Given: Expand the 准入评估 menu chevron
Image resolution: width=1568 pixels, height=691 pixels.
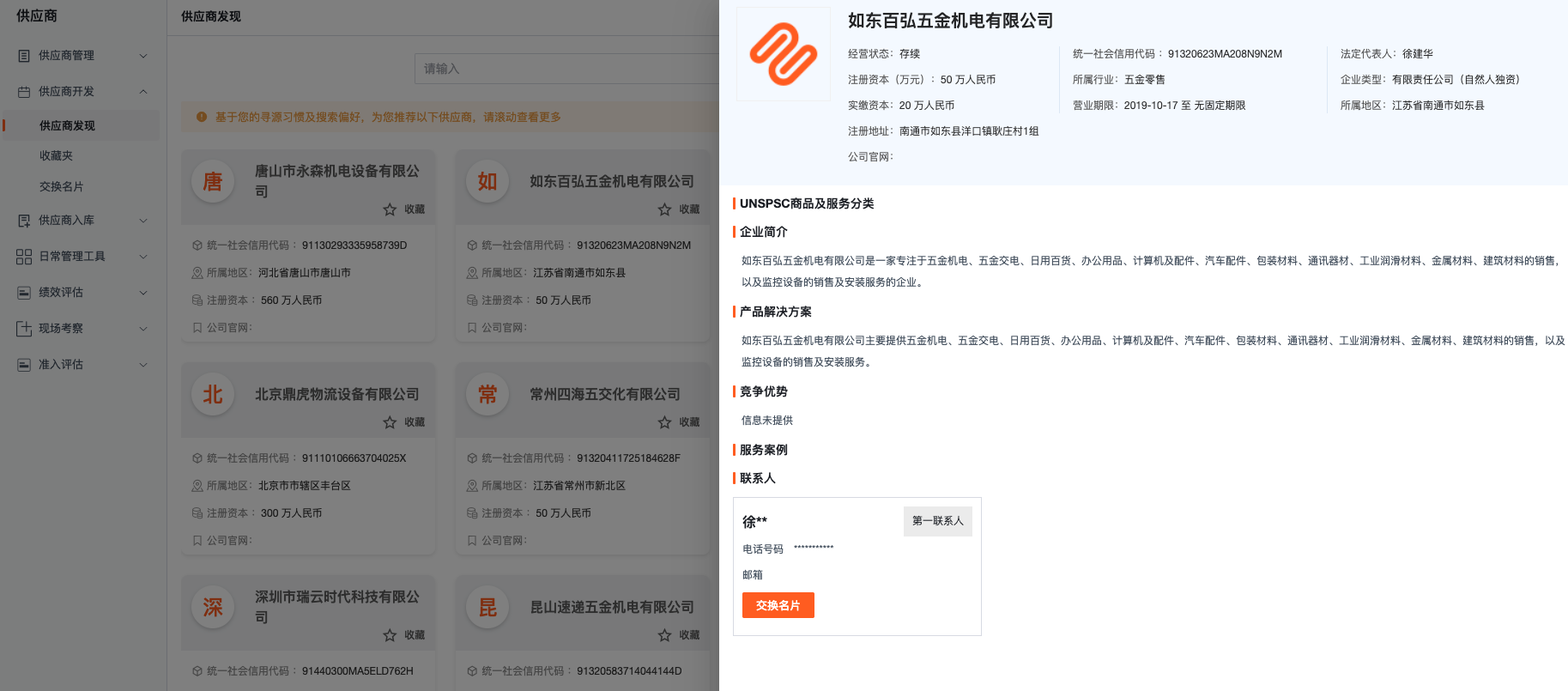Looking at the screenshot, I should tap(143, 365).
